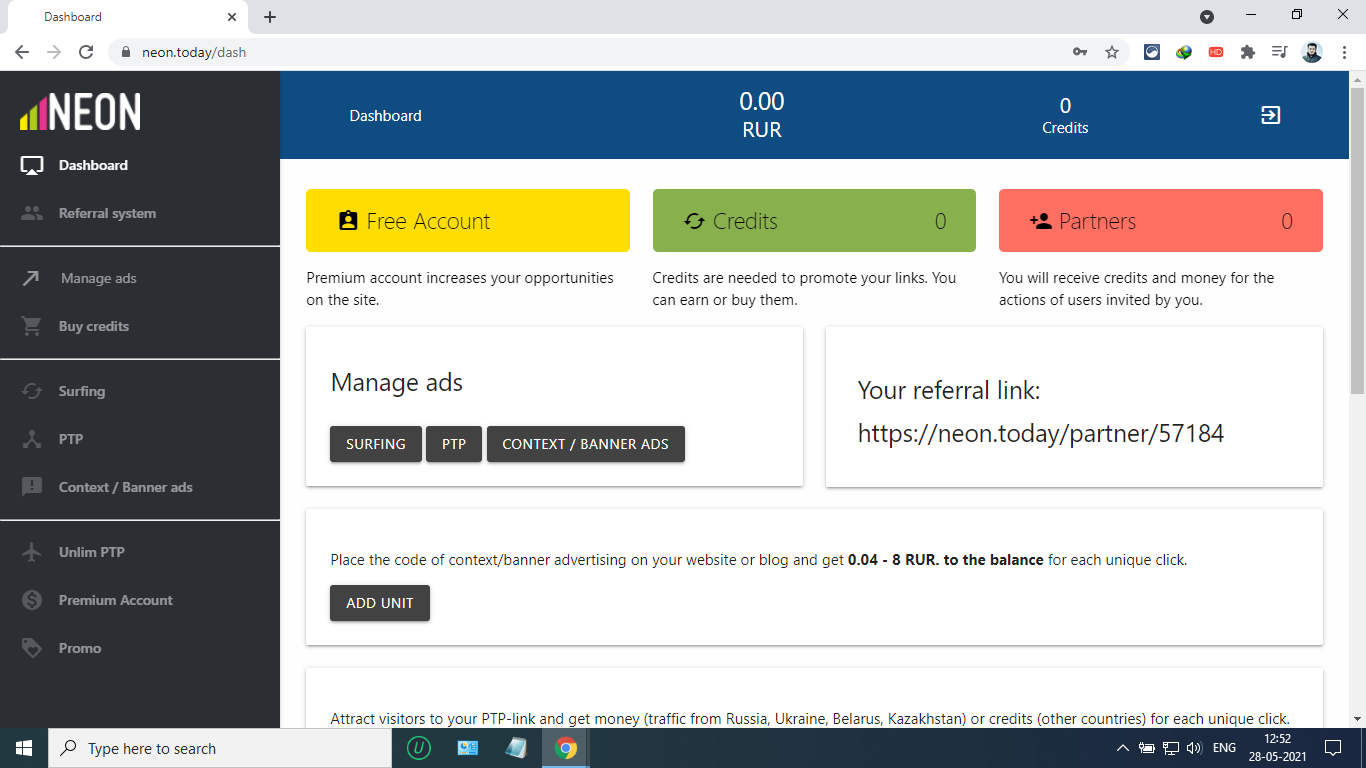Open the Chrome profile avatar
Screen dimensions: 1366x768
coord(1312,52)
